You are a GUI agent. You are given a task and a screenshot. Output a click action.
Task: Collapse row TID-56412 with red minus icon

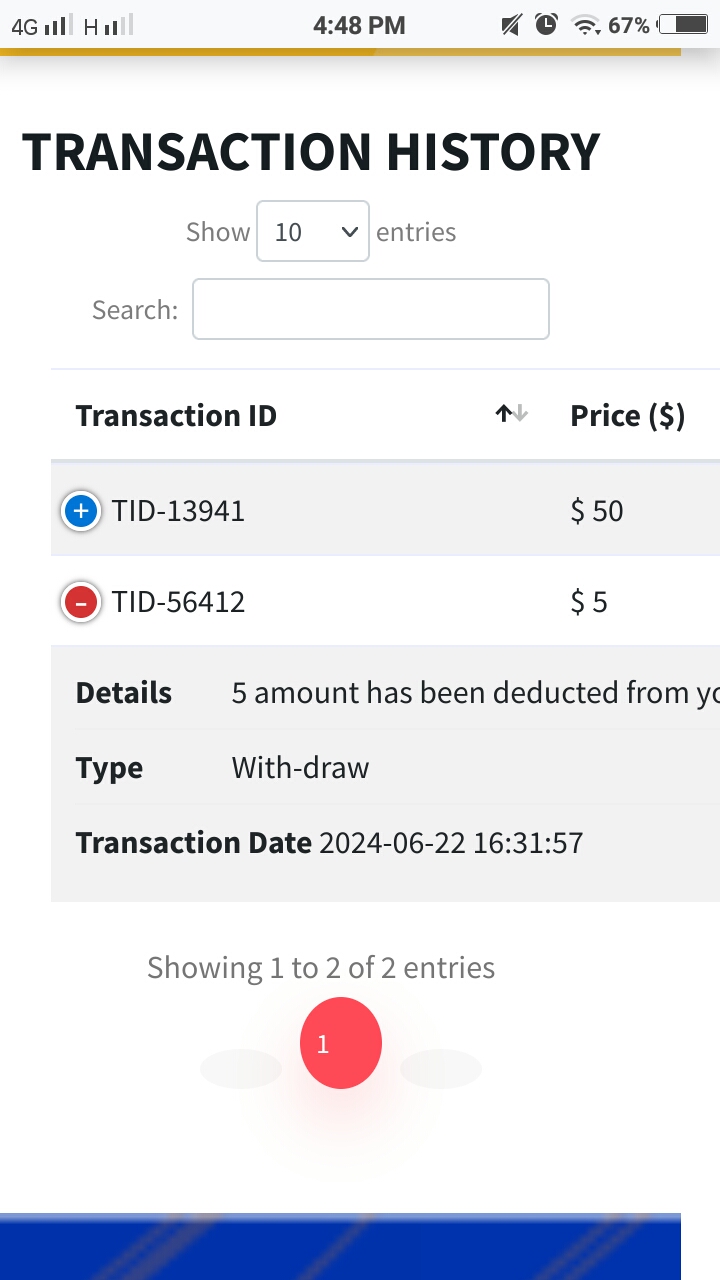[81, 602]
